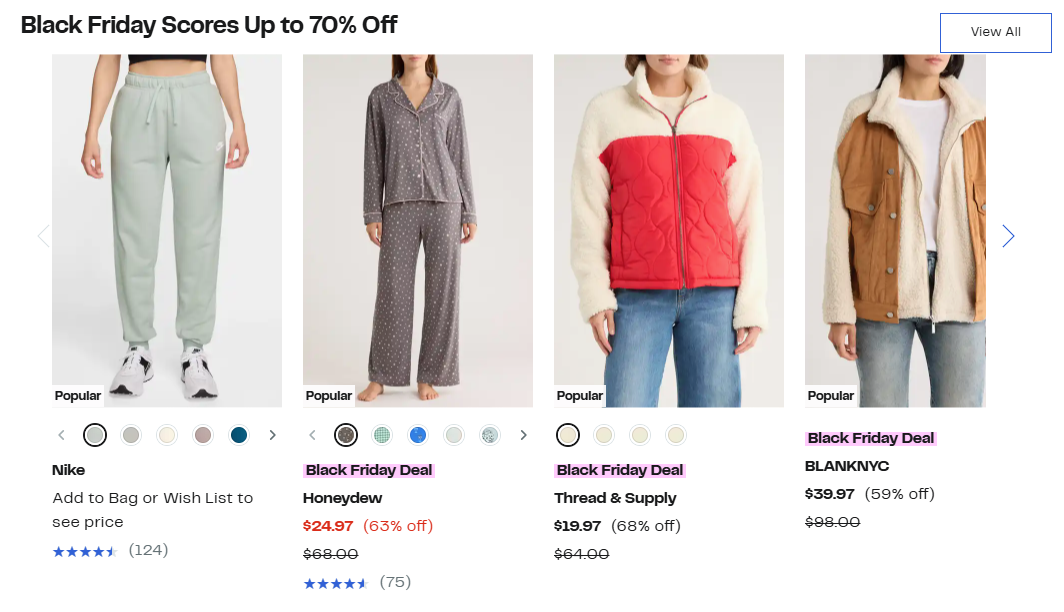Select the navy blue Nike color swatch
This screenshot has height=612, width=1064.
coord(239,435)
